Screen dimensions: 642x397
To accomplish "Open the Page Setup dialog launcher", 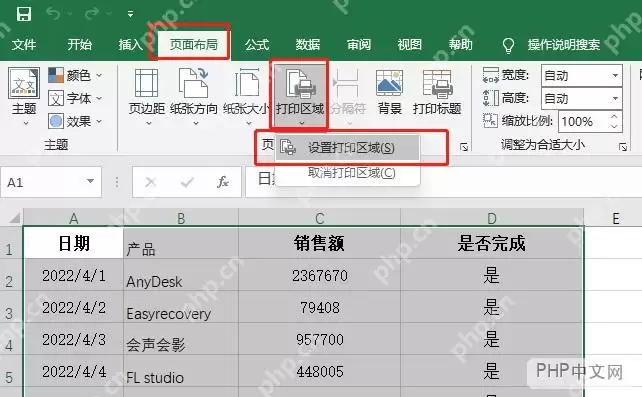I will (x=464, y=147).
